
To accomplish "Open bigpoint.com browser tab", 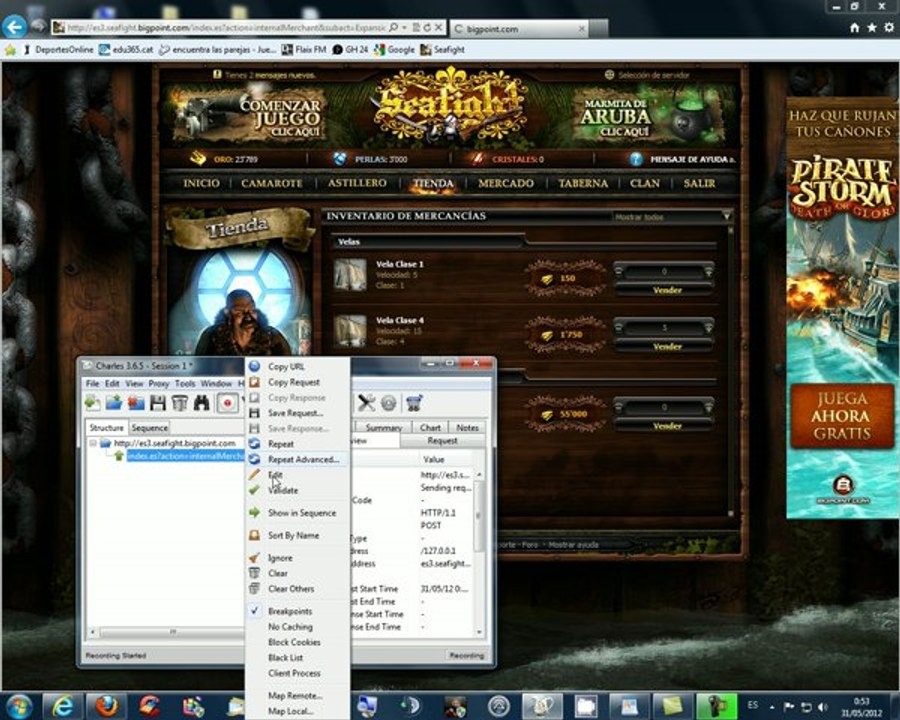I will point(520,28).
